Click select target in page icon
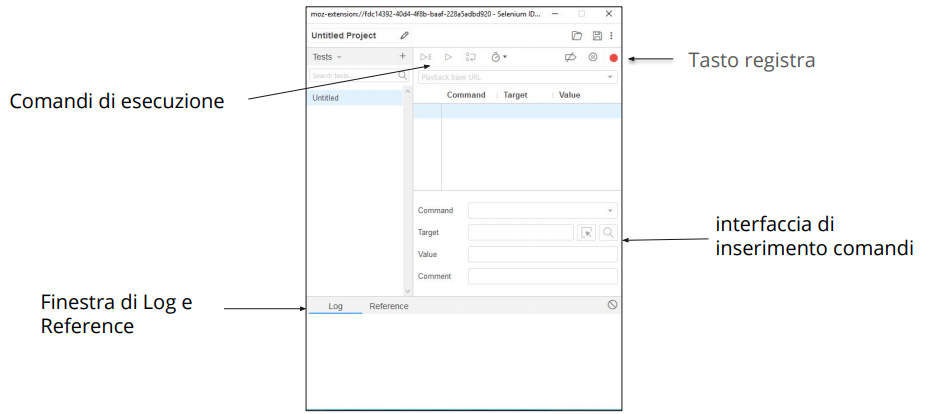The width and height of the screenshot is (930, 414). 587,233
